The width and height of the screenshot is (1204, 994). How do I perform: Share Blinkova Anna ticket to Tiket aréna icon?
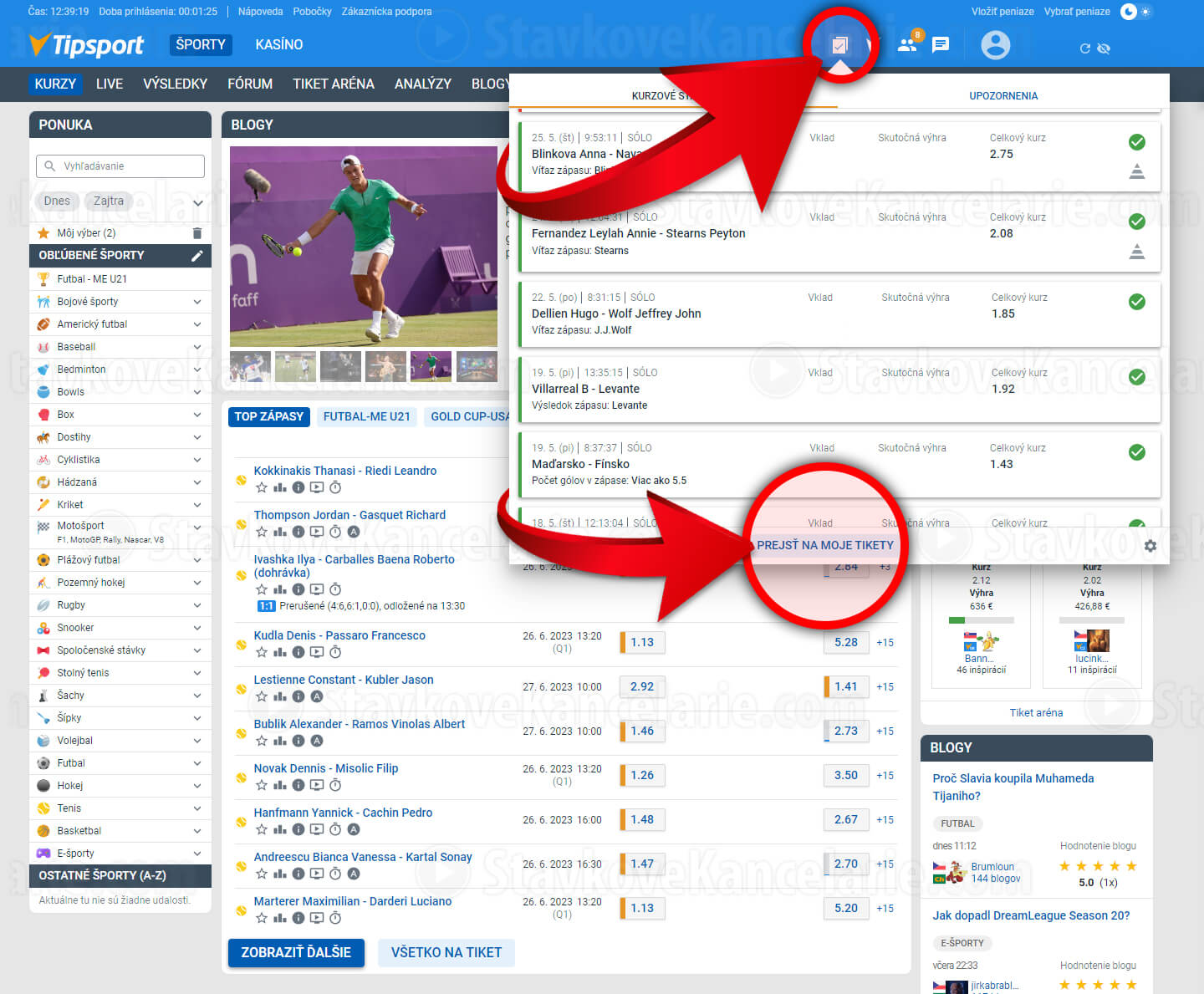coord(1137,171)
